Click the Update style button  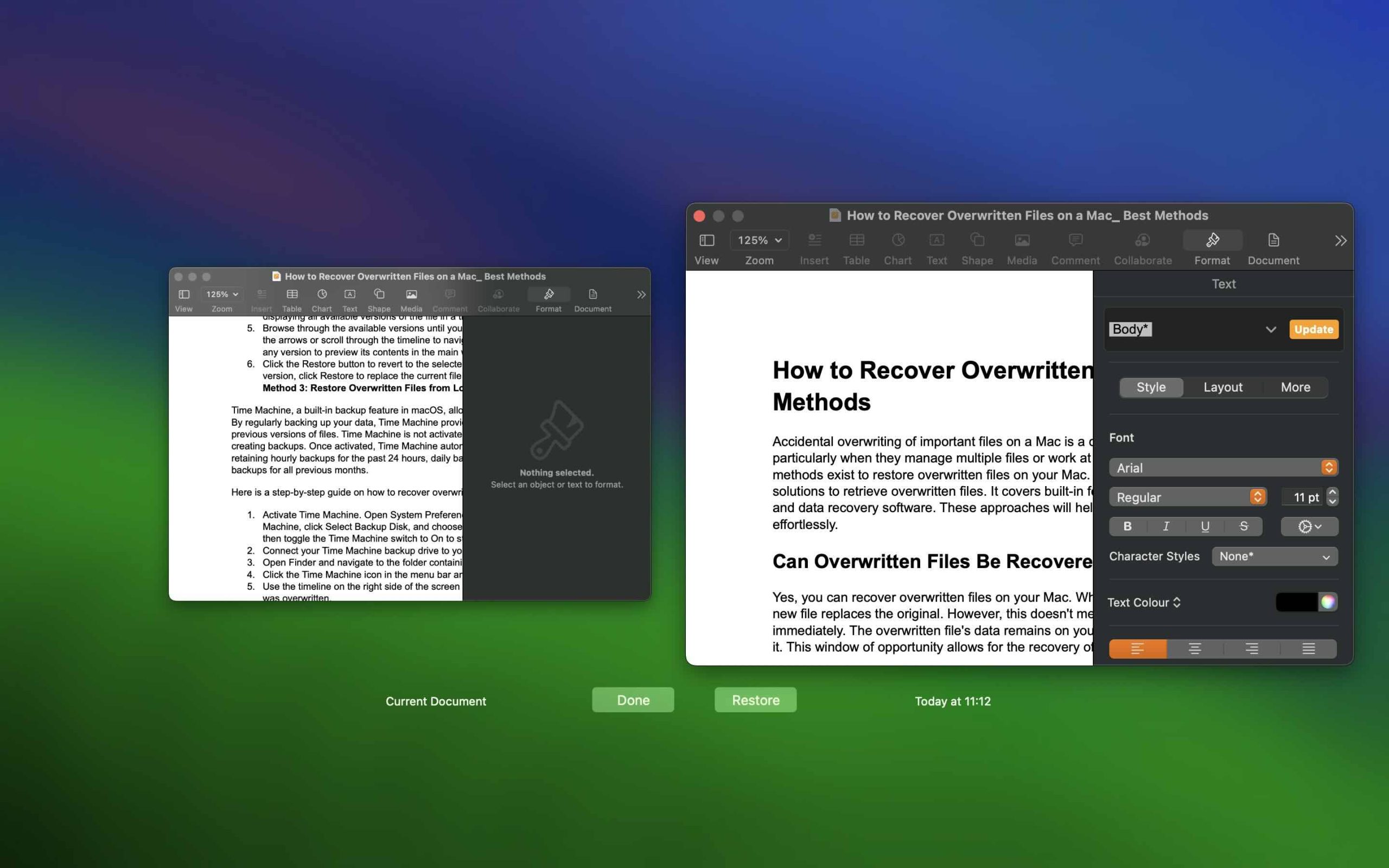1314,329
